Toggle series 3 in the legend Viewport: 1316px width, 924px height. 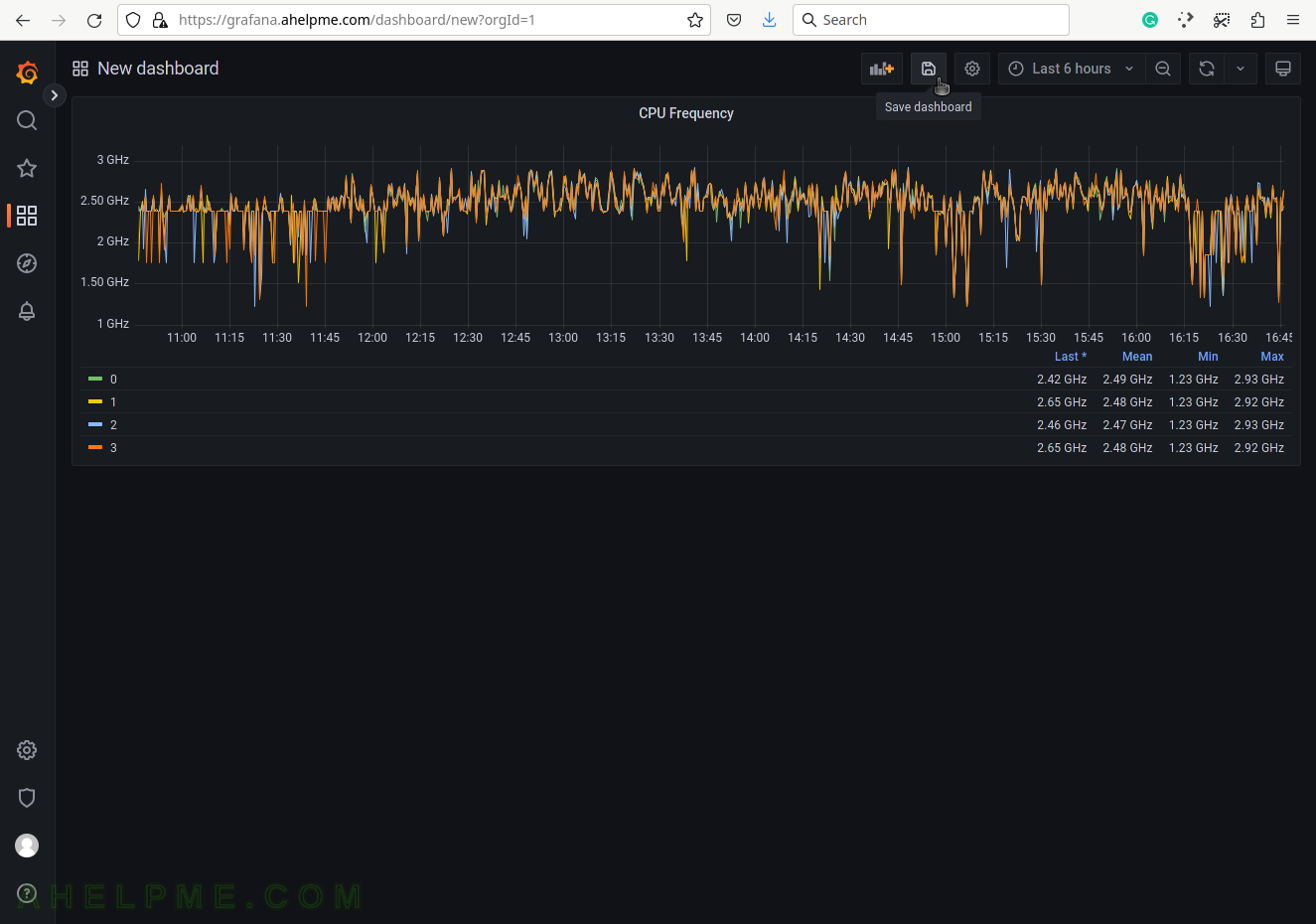[113, 448]
